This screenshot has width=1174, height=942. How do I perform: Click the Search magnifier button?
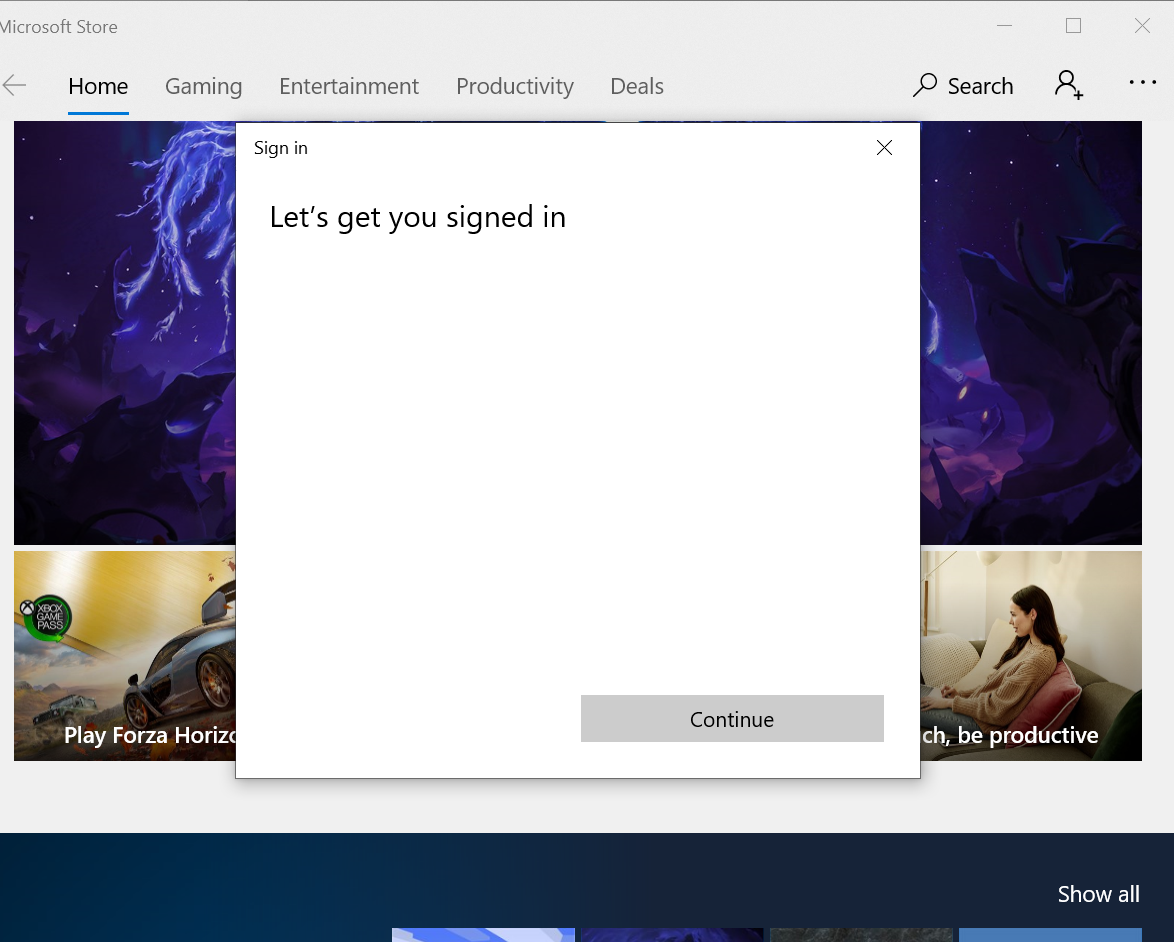pyautogui.click(x=963, y=86)
